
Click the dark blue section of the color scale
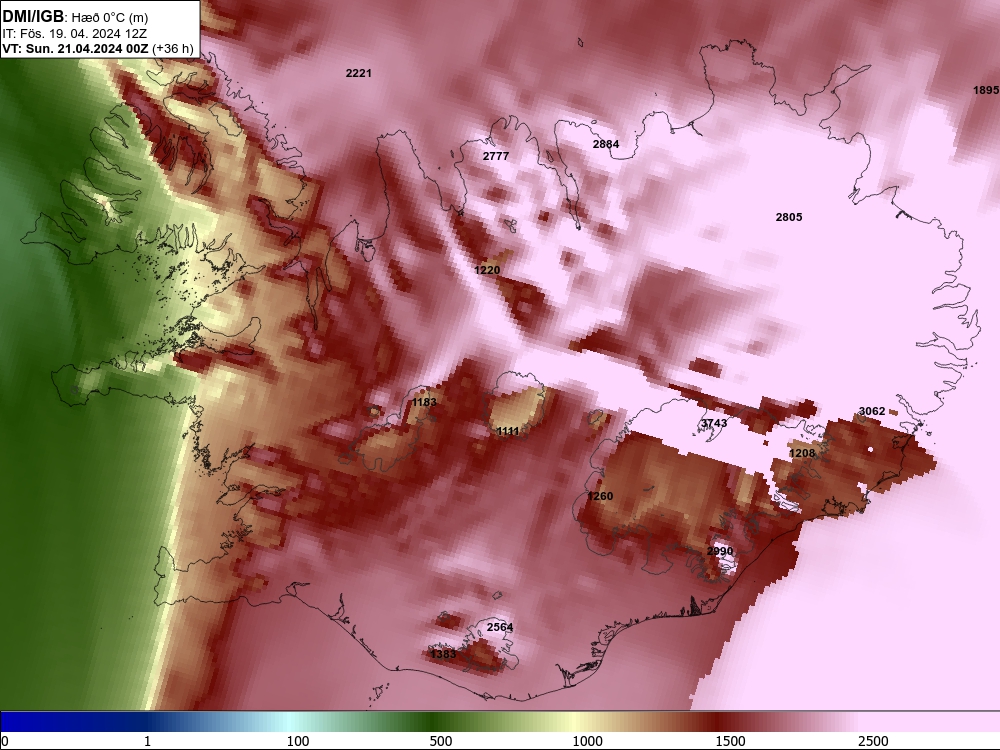point(70,722)
